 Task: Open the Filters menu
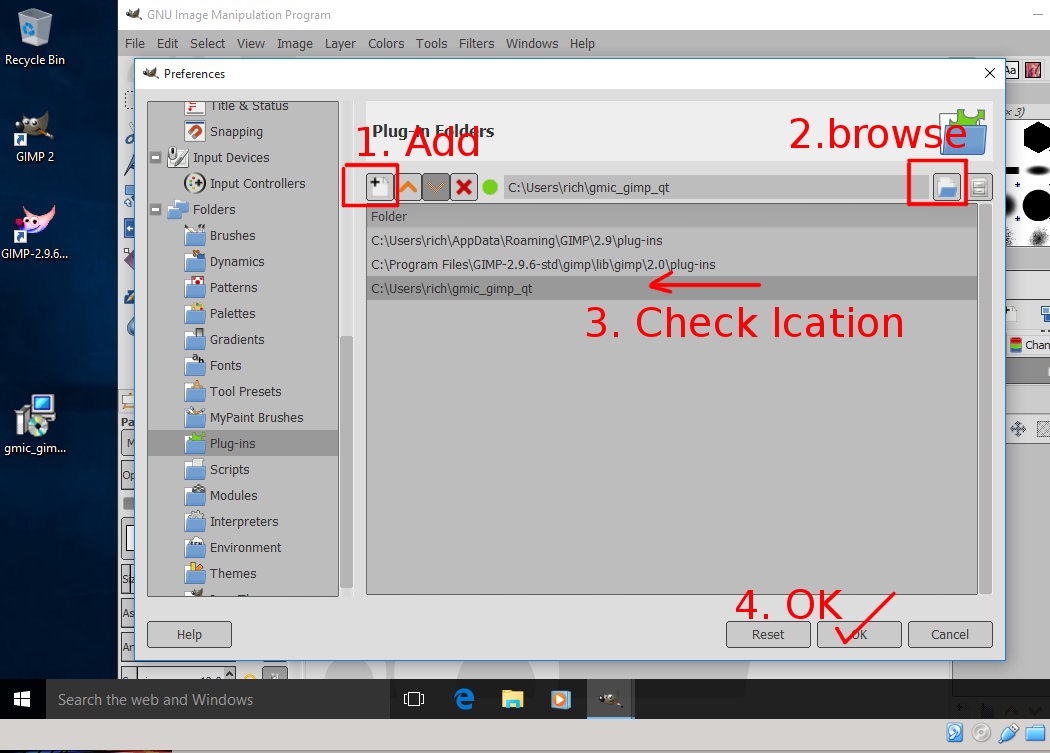pyautogui.click(x=476, y=44)
